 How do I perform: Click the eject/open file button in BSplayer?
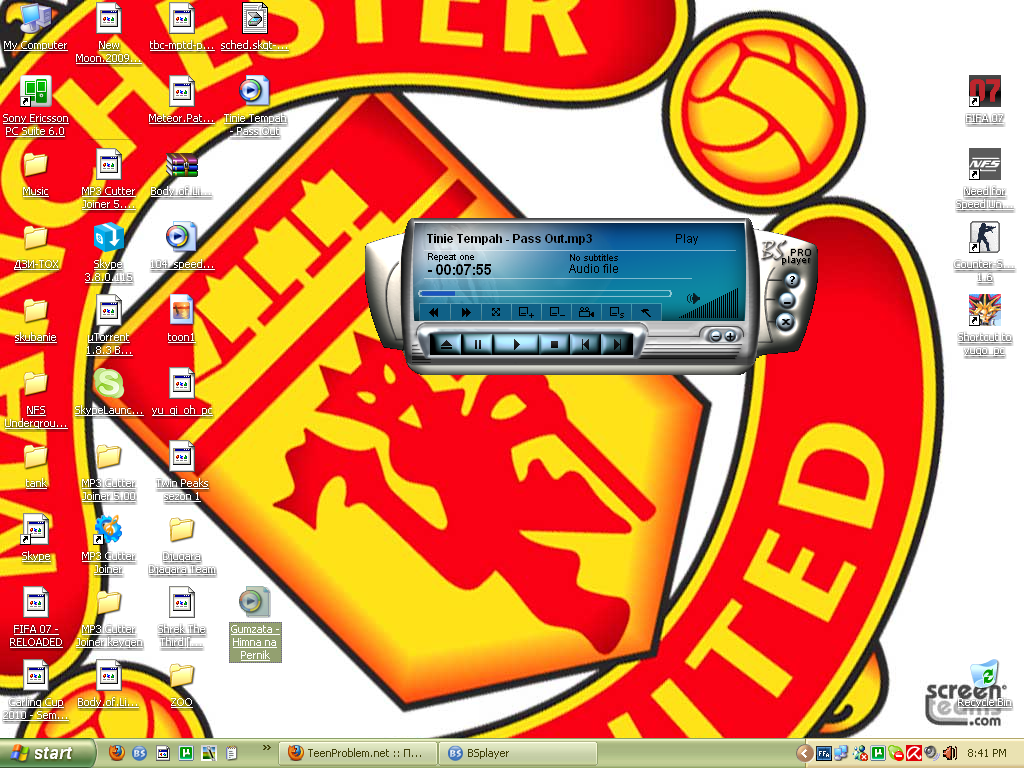point(446,344)
